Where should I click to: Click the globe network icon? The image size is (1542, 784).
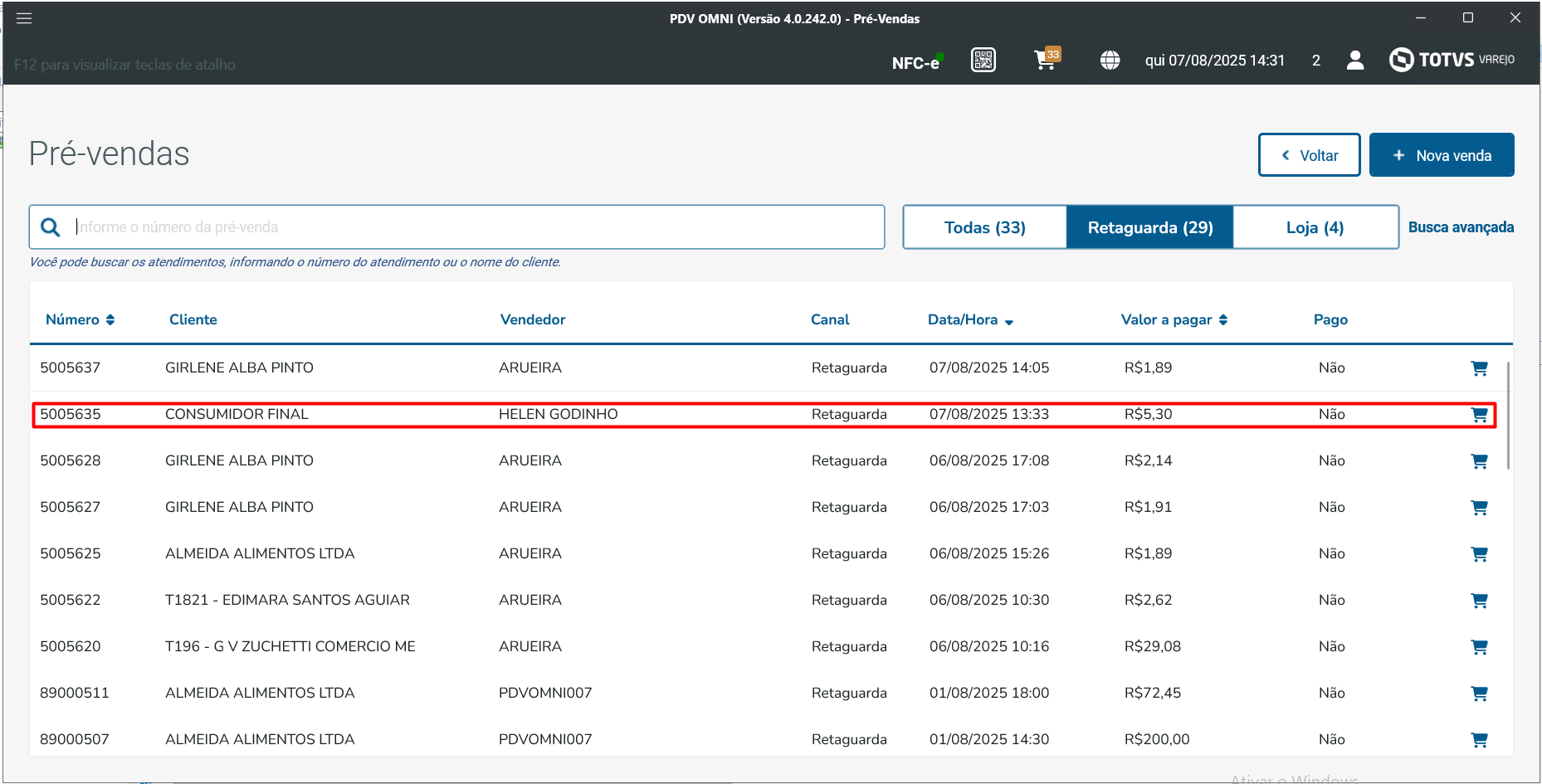click(1110, 61)
